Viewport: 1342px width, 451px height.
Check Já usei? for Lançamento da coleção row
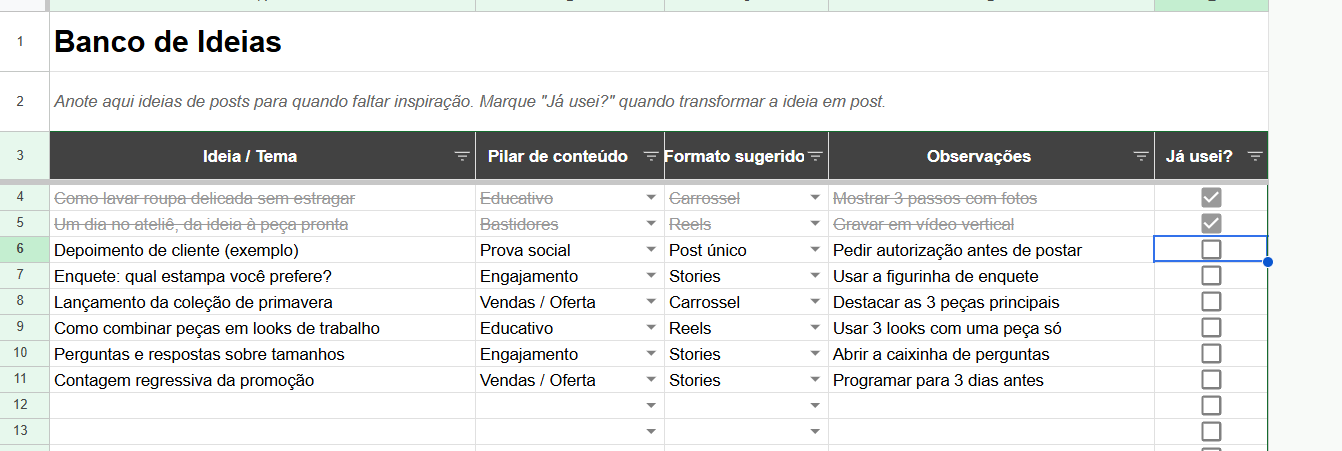(1211, 301)
